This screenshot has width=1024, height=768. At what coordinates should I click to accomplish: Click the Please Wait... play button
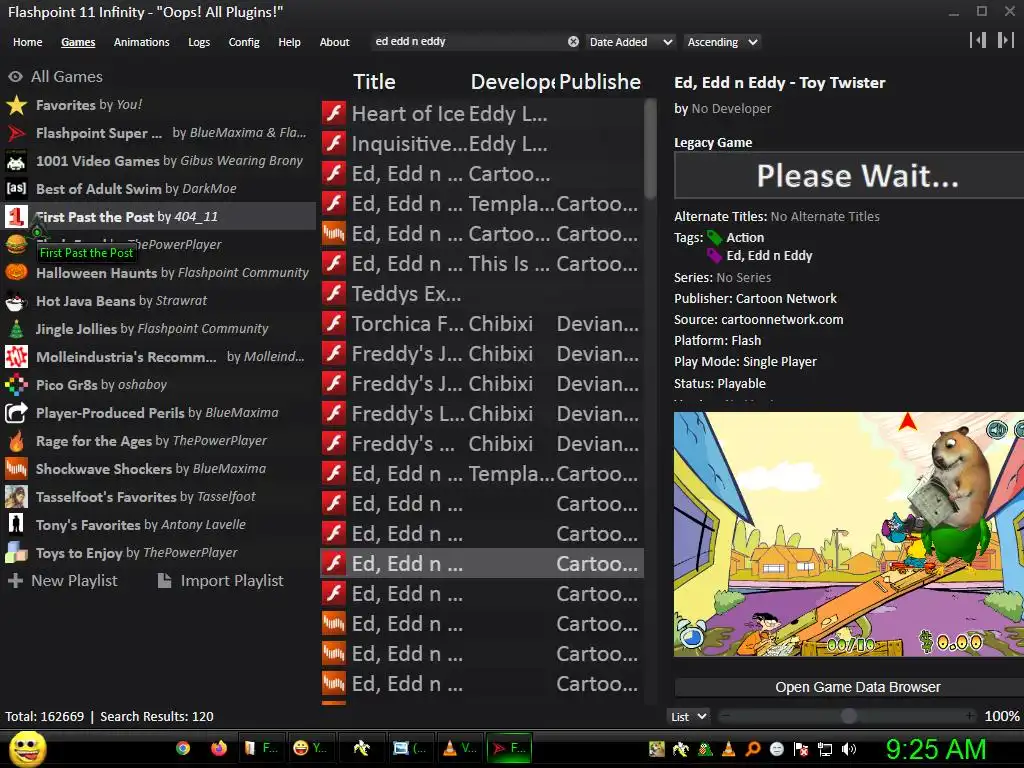pyautogui.click(x=849, y=176)
